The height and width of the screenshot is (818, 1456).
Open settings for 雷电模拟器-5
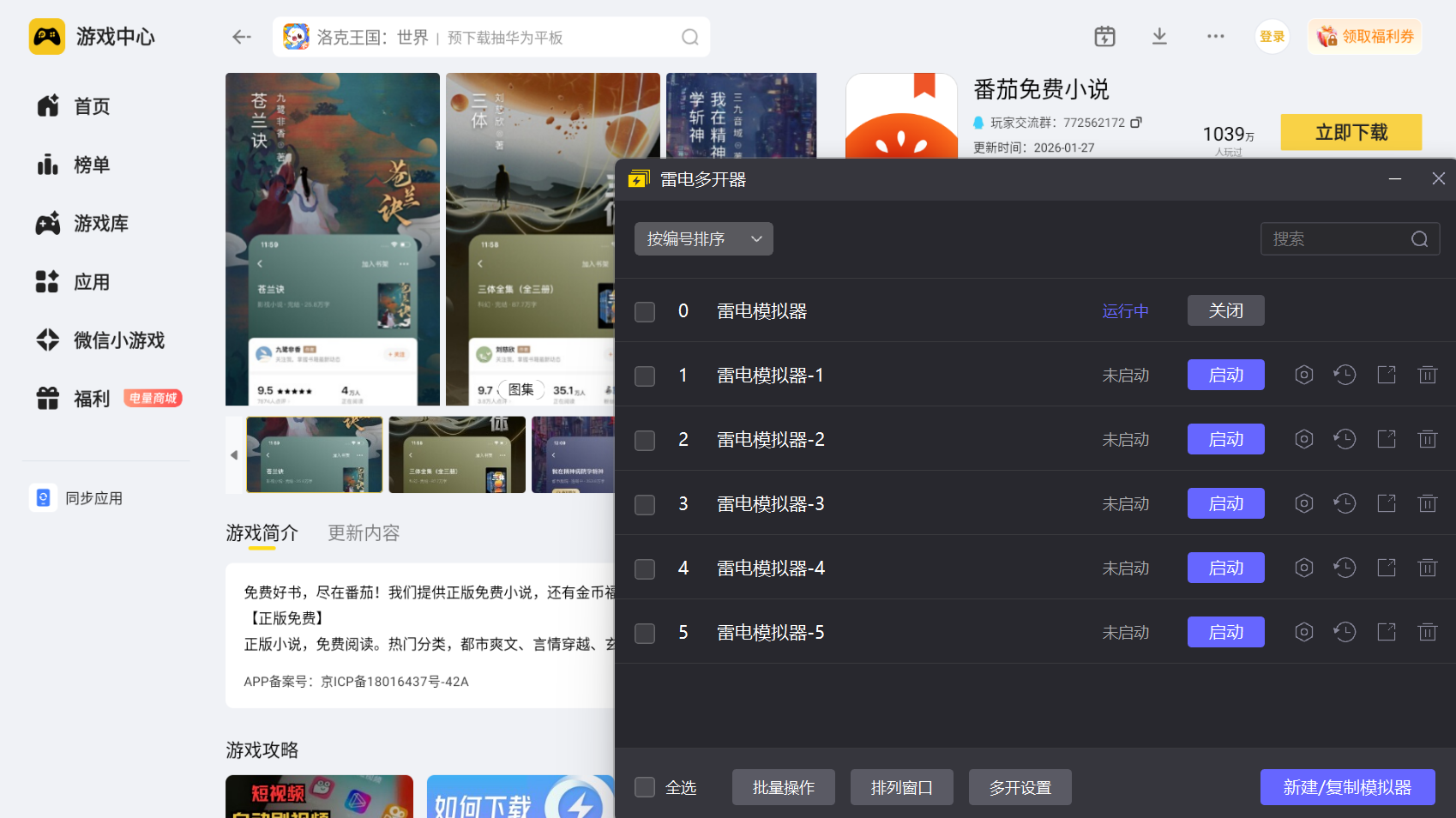(x=1303, y=632)
